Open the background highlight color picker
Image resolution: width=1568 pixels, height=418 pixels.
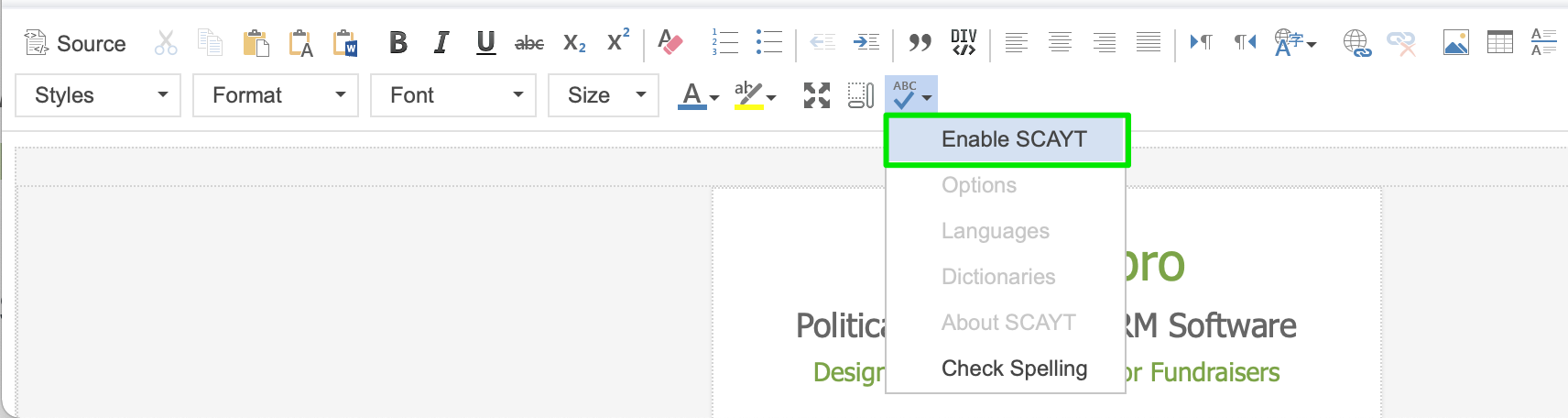755,95
